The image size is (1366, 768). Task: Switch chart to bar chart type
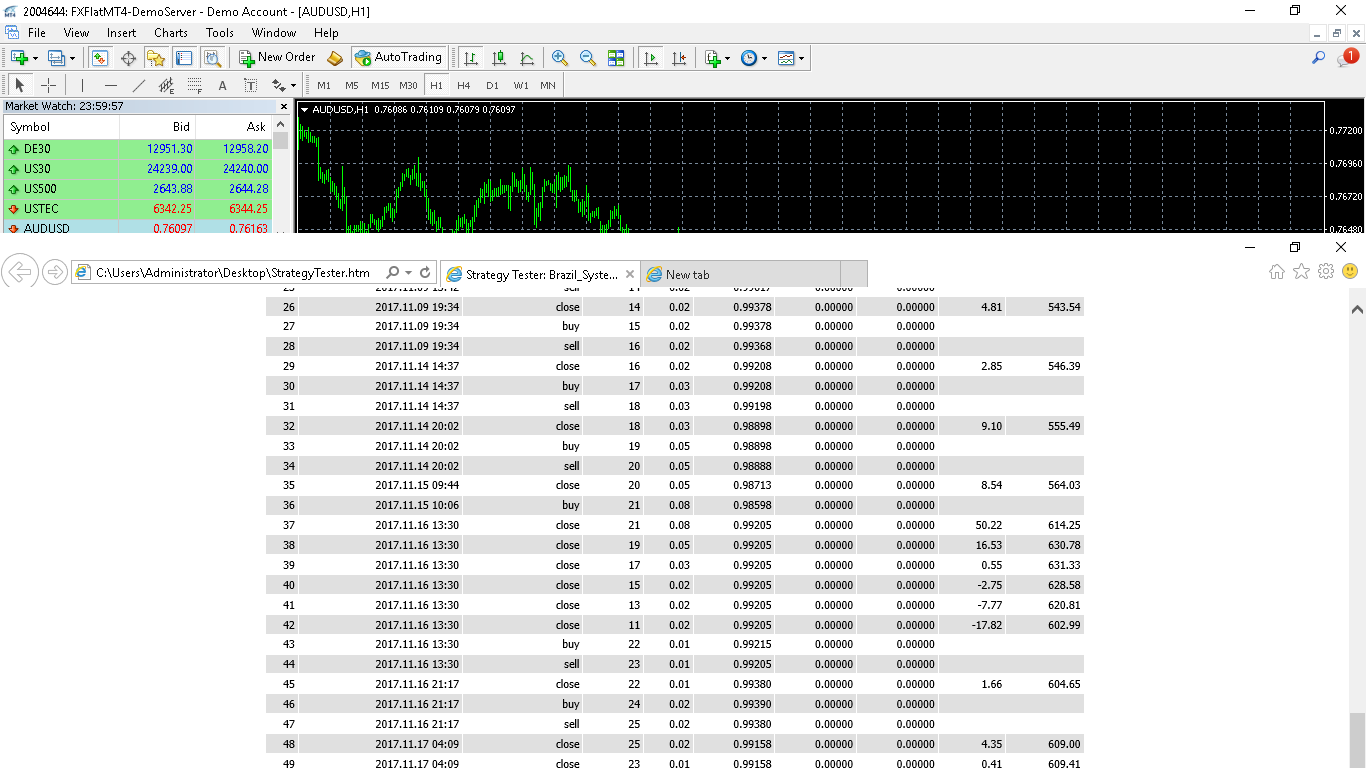click(x=471, y=58)
